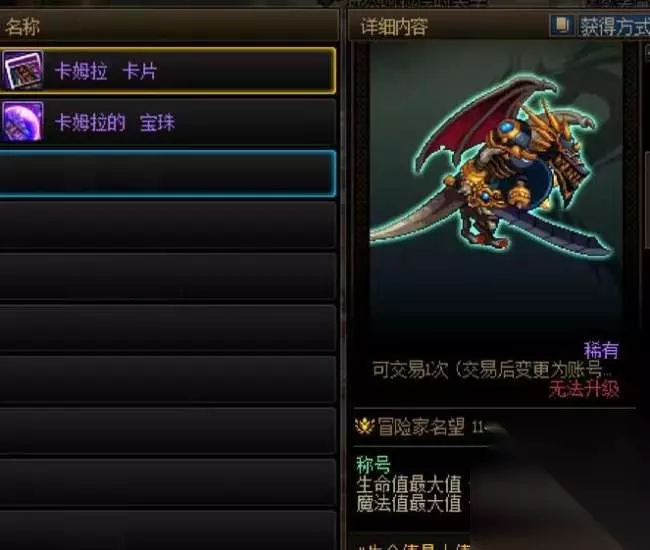Click the 魔法值最大值 stat line
650x550 pixels.
[409, 504]
